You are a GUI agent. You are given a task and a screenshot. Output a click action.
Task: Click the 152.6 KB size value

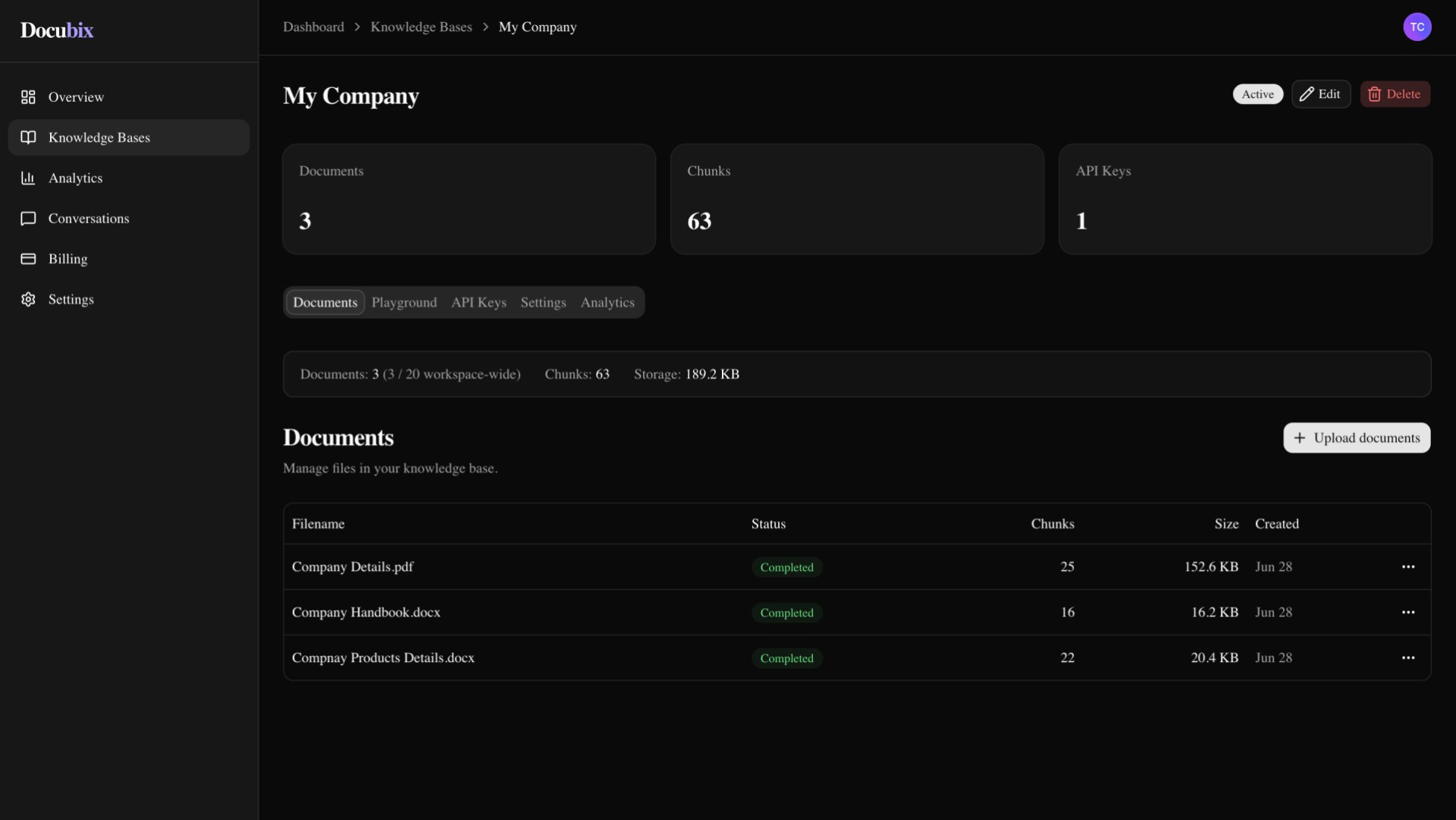pyautogui.click(x=1211, y=567)
